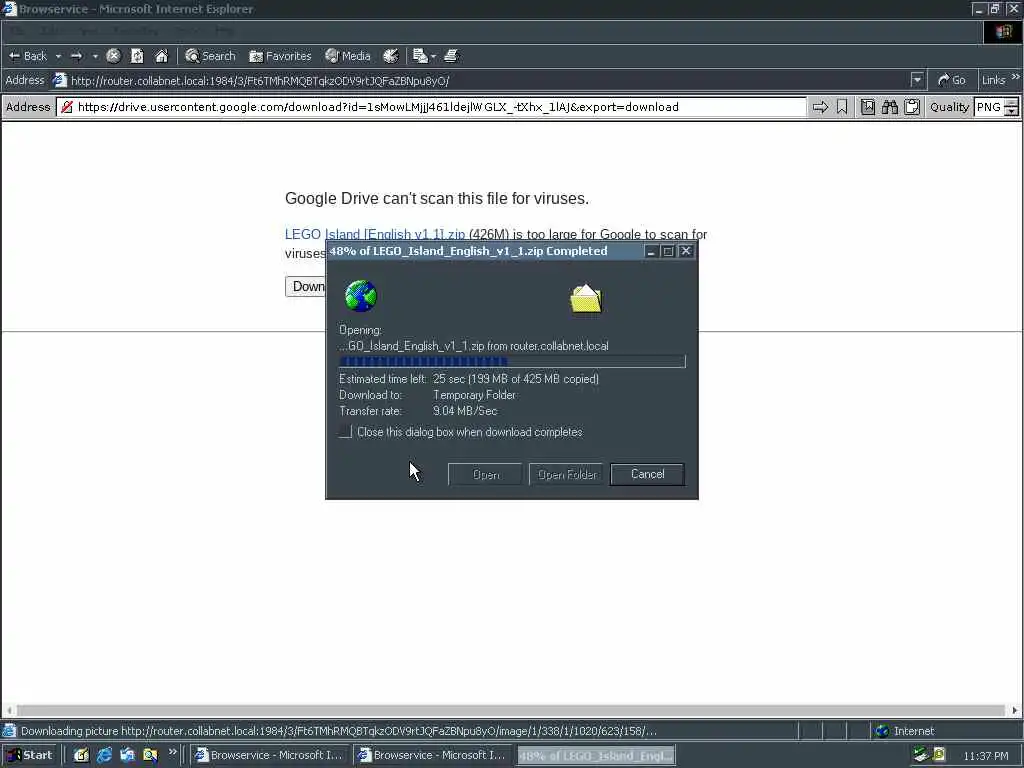
Task: Open the History icon in toolbar
Action: pyautogui.click(x=391, y=56)
